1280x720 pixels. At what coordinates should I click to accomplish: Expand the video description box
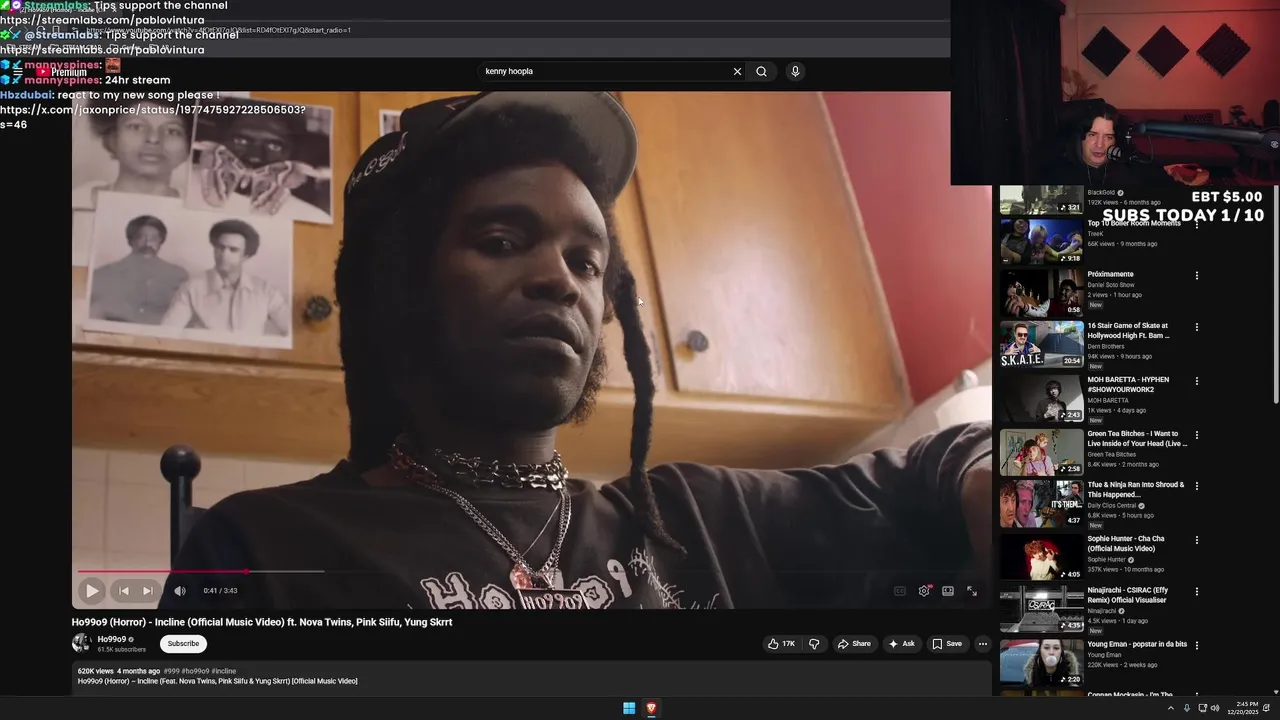pyautogui.click(x=531, y=677)
